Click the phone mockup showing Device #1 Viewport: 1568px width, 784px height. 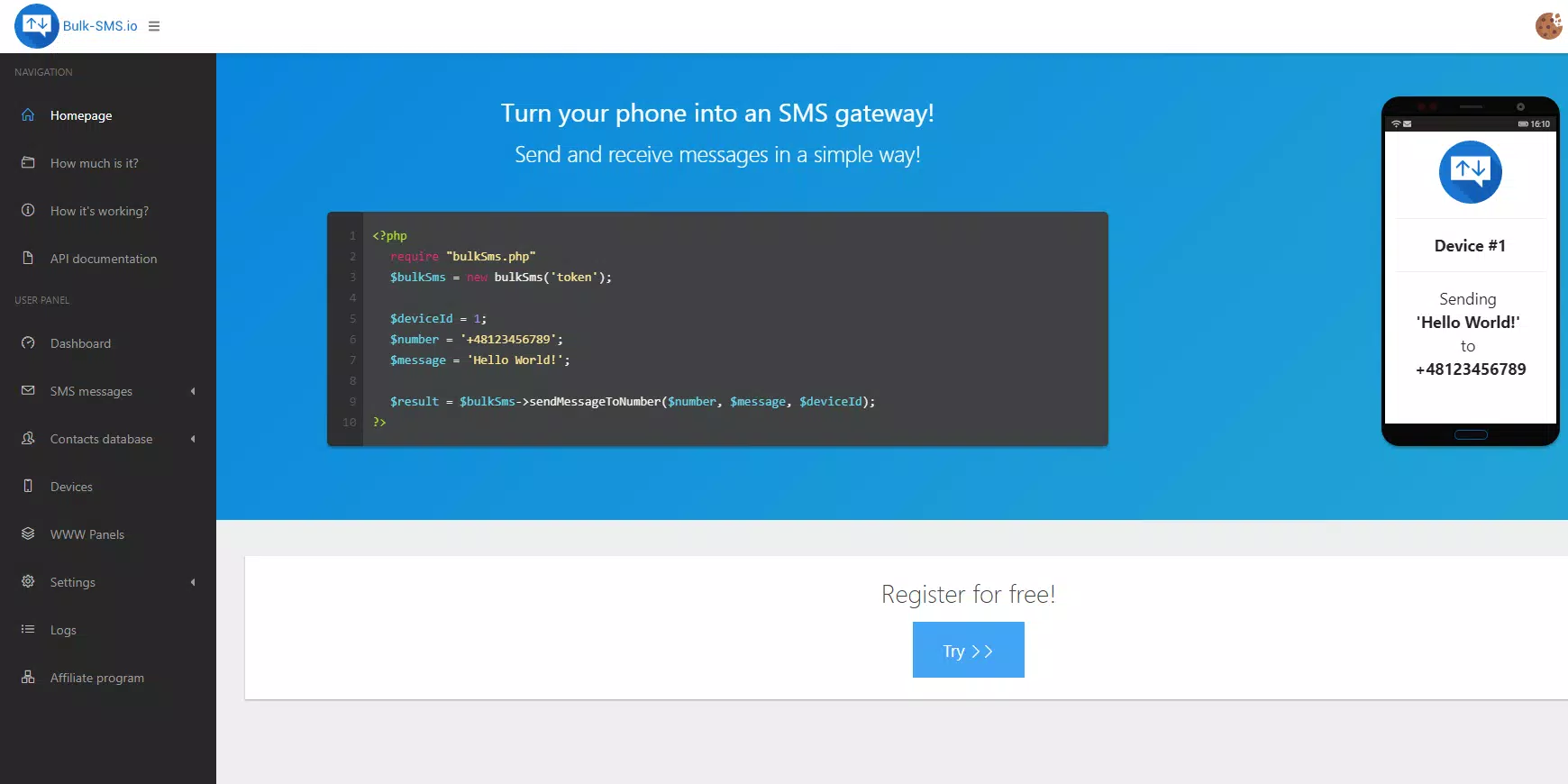click(1471, 271)
